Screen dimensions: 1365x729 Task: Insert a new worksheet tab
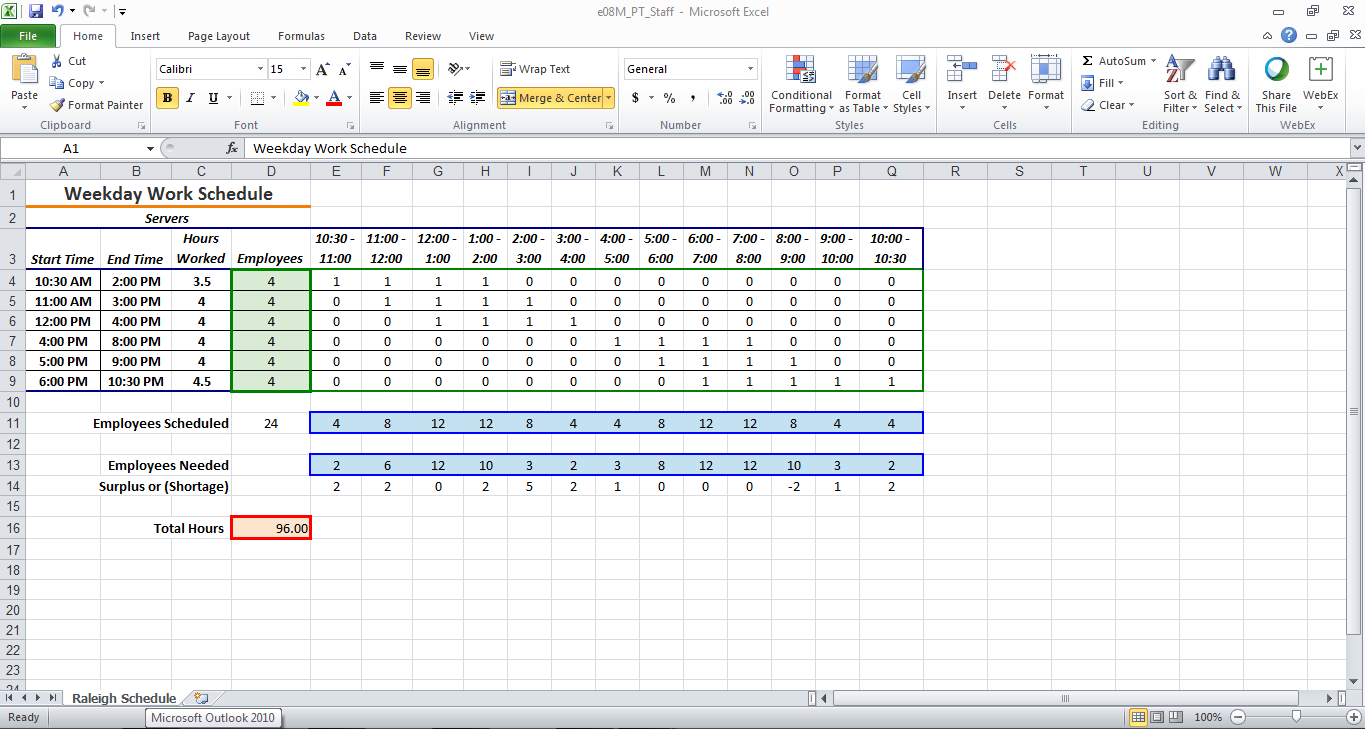(x=201, y=698)
